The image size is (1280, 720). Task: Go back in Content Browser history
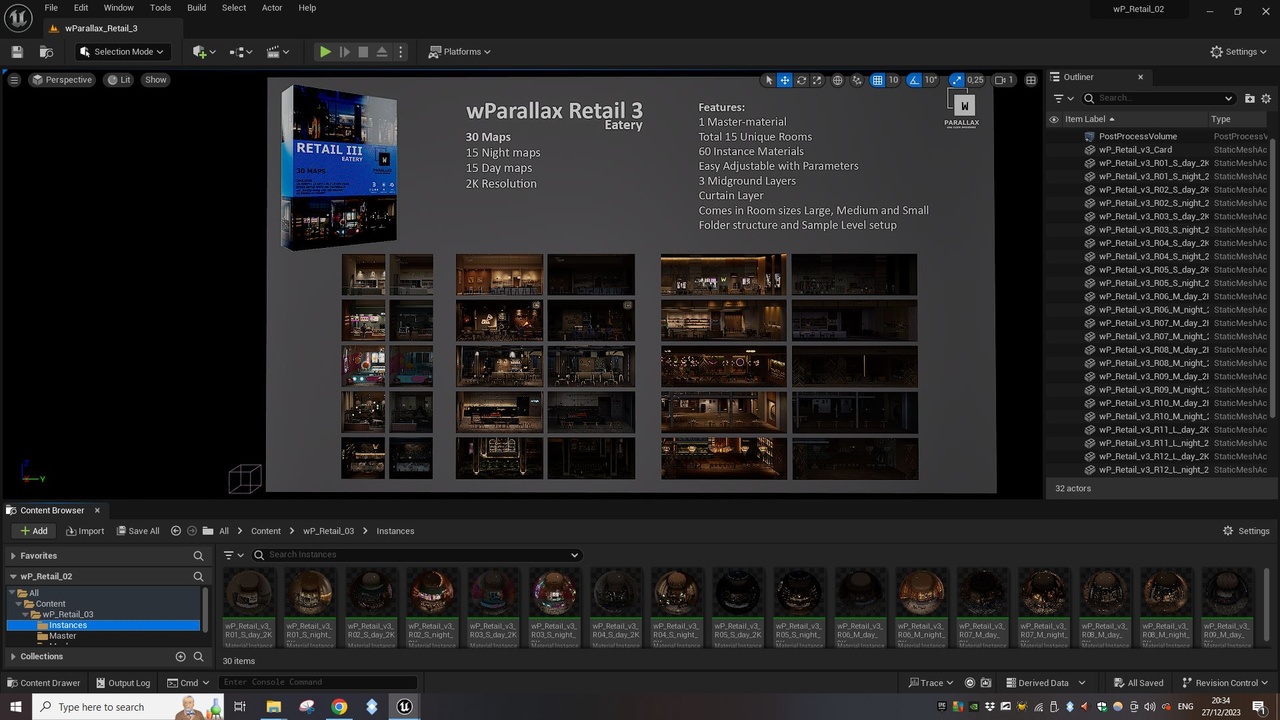(x=176, y=531)
